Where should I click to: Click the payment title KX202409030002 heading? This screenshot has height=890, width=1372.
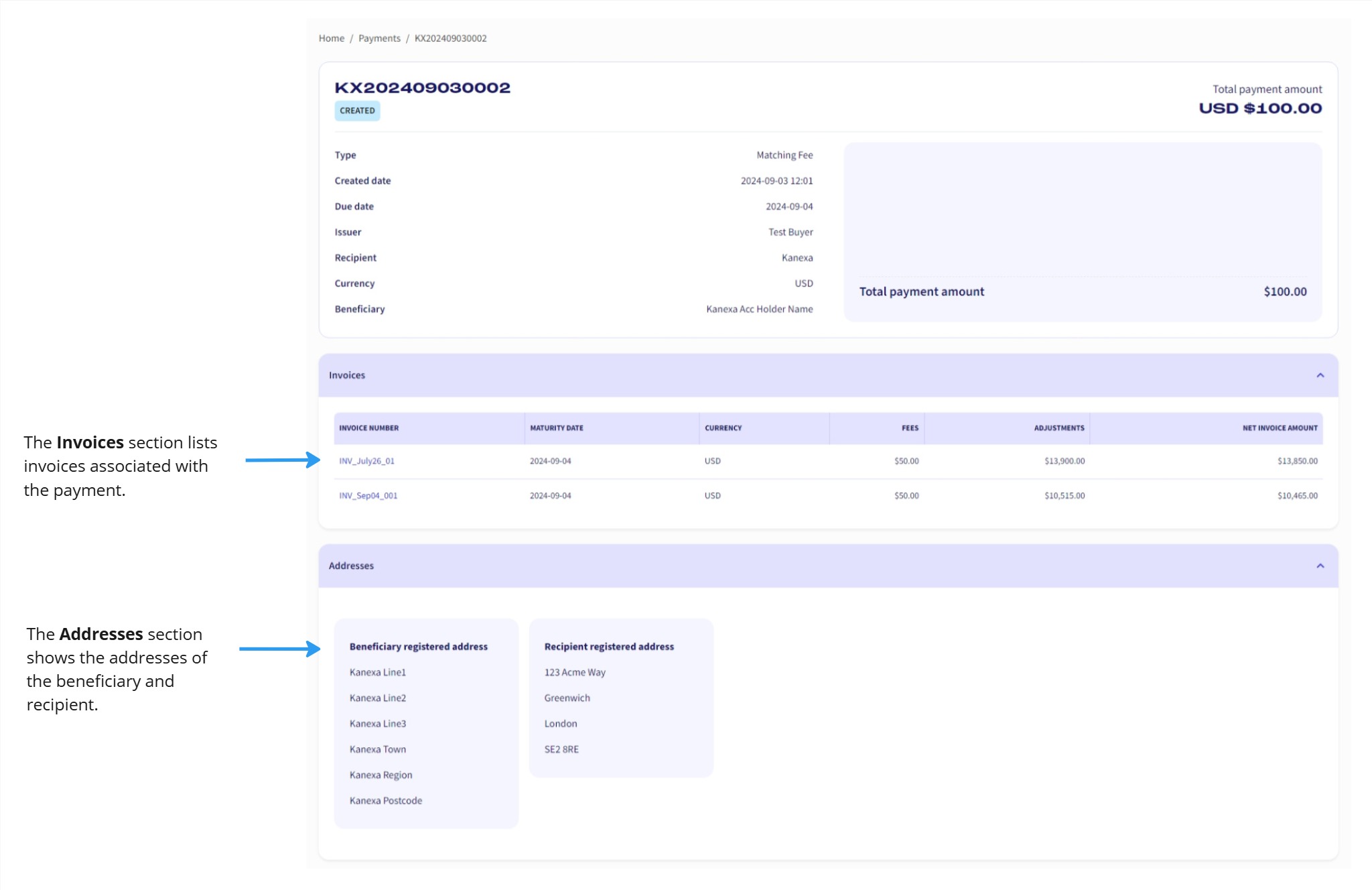click(422, 88)
